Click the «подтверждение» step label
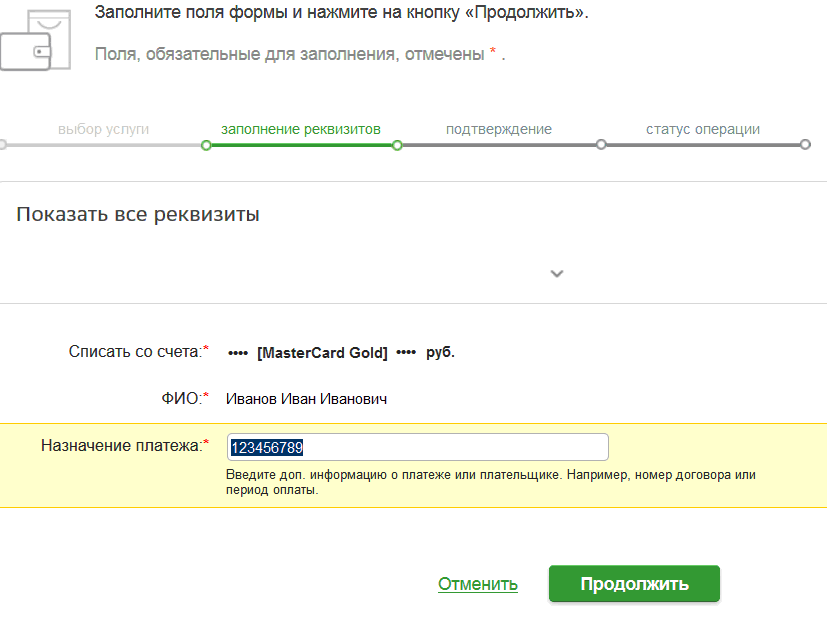Viewport: 827px width, 631px height. 498,129
